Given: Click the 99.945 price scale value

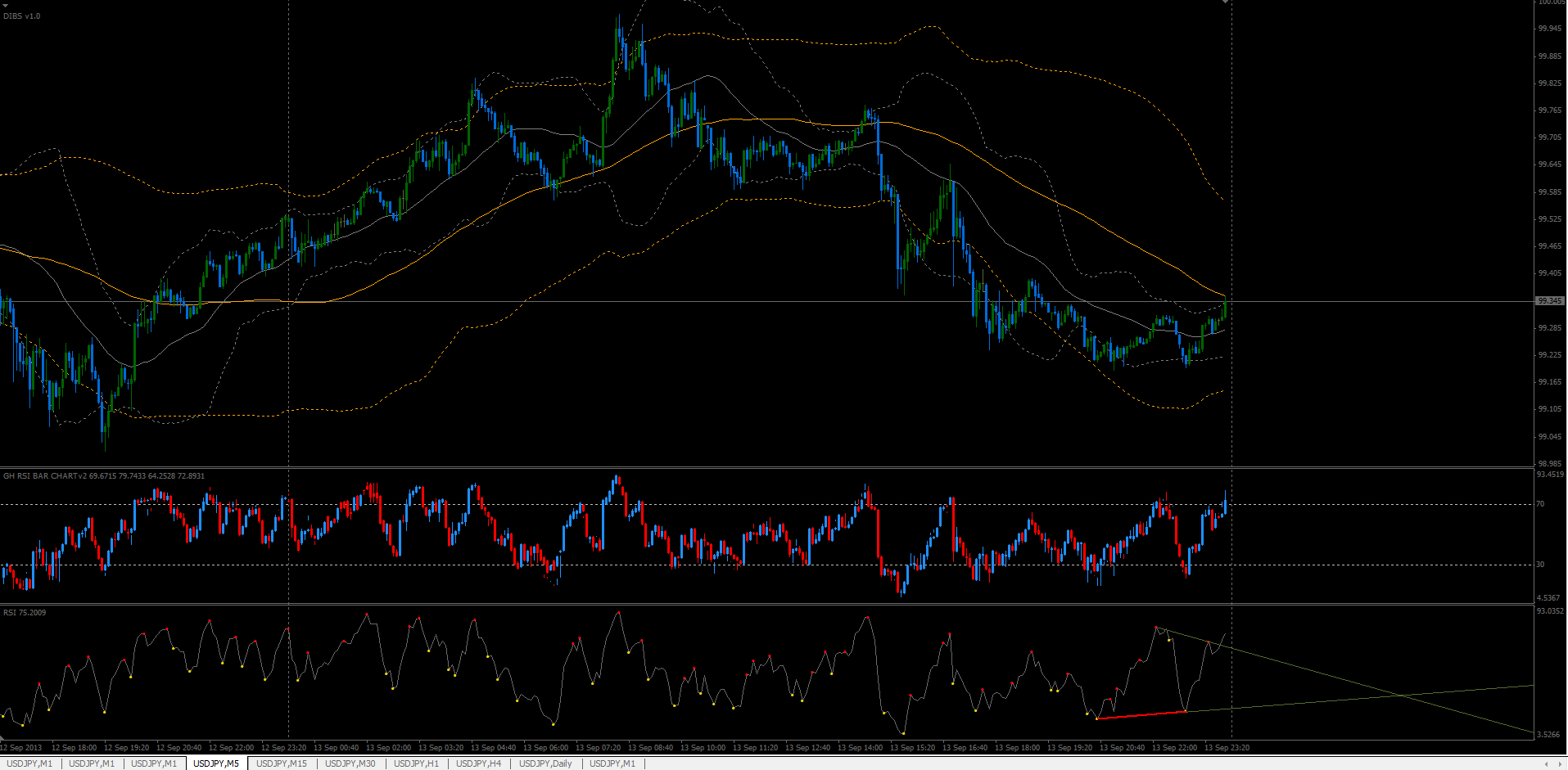Looking at the screenshot, I should [x=1549, y=29].
